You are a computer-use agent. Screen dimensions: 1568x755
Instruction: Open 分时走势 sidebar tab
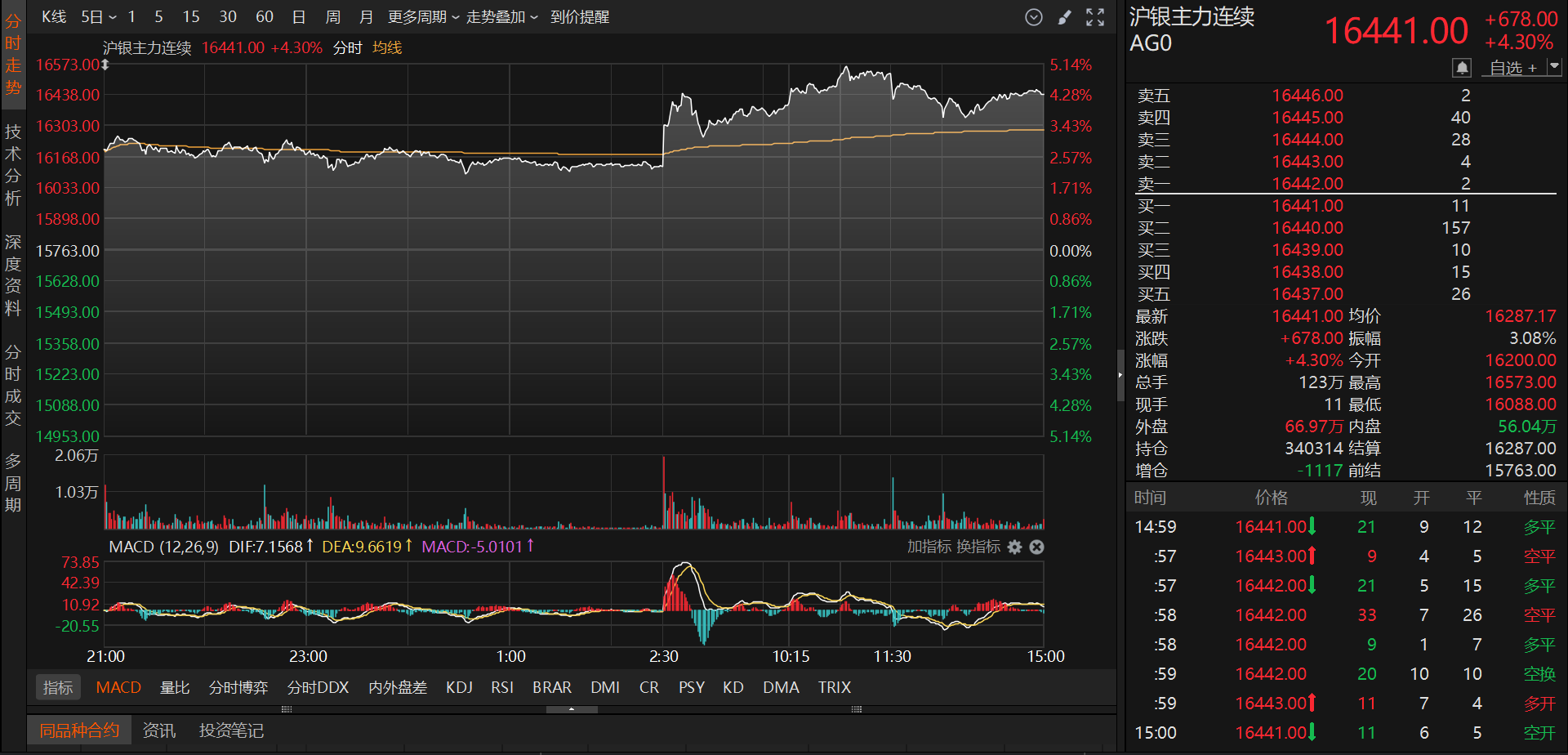click(13, 55)
